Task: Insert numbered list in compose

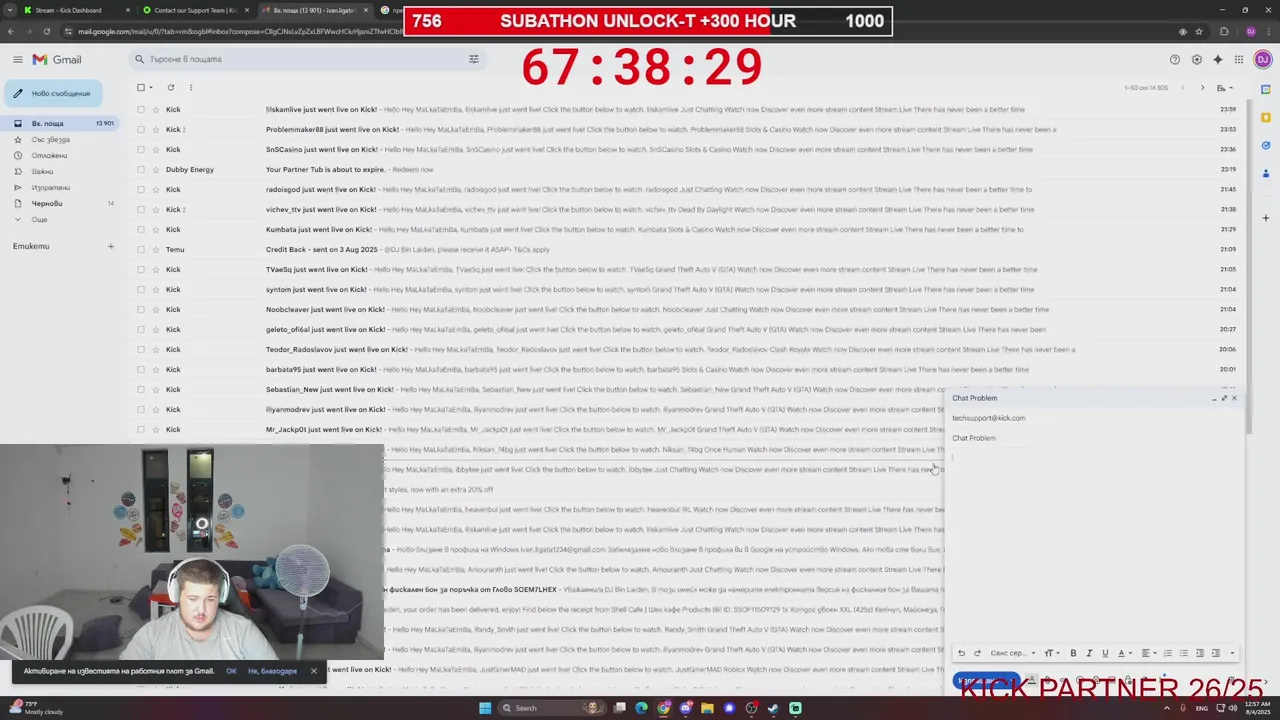Action: click(1167, 653)
